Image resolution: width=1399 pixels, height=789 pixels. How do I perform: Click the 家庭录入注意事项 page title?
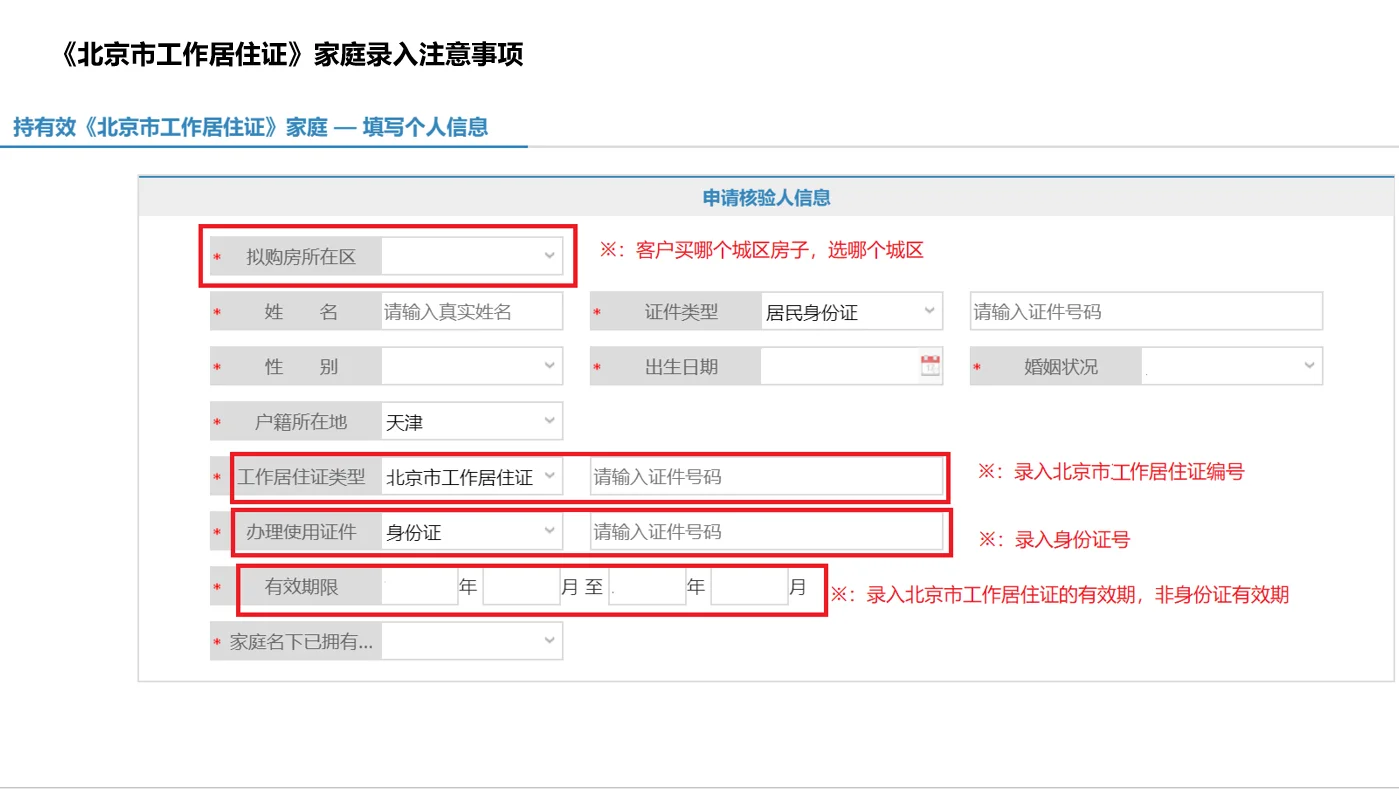291,54
